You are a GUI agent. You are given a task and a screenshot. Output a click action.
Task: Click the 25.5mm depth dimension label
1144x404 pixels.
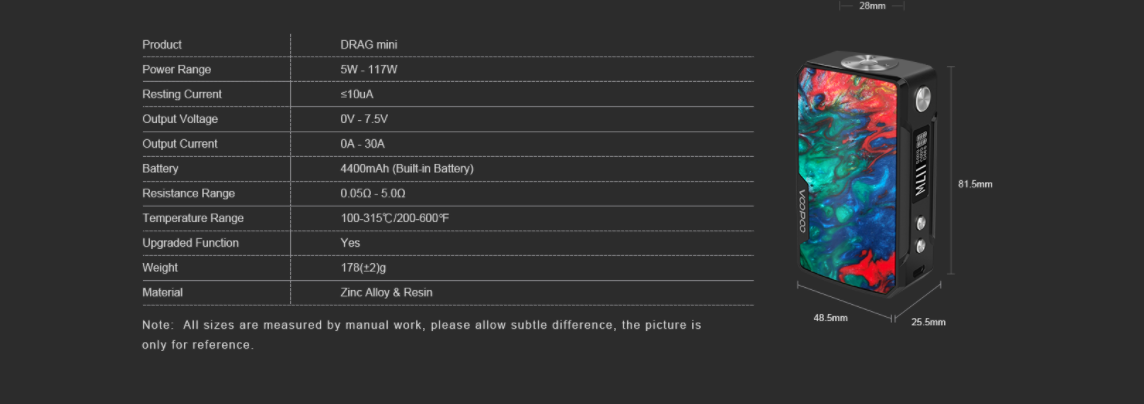[x=928, y=322]
